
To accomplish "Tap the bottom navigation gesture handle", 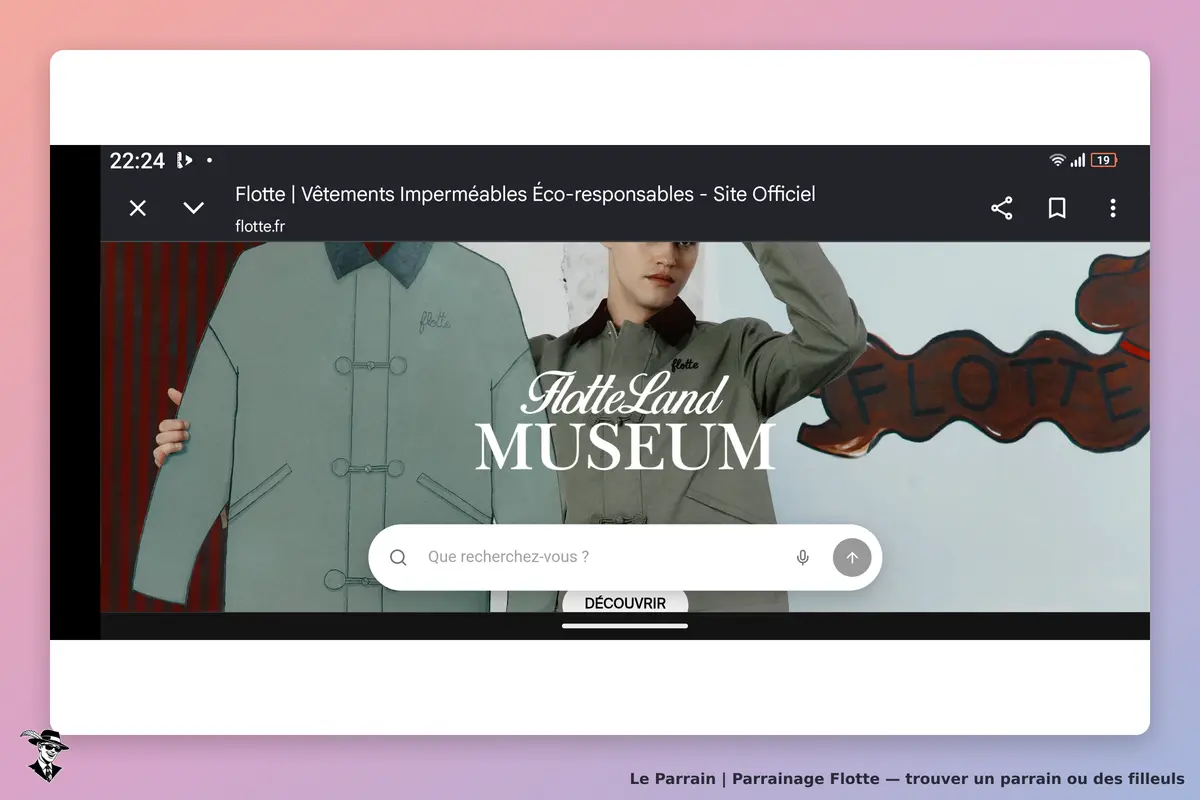I will click(625, 626).
